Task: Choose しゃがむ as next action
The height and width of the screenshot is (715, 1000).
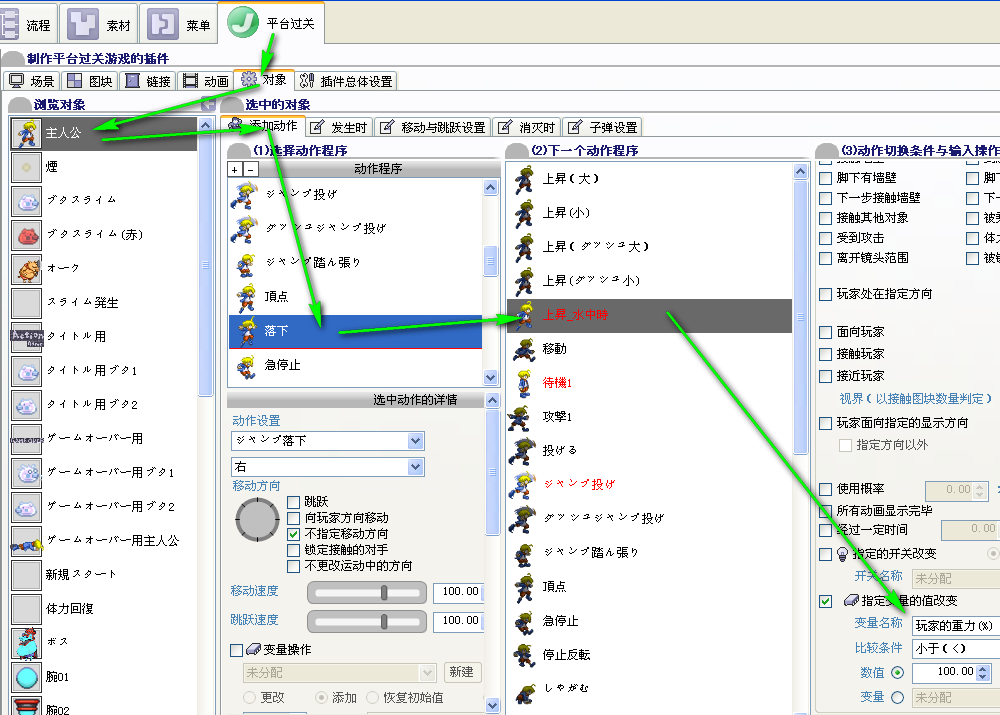Action: click(649, 689)
